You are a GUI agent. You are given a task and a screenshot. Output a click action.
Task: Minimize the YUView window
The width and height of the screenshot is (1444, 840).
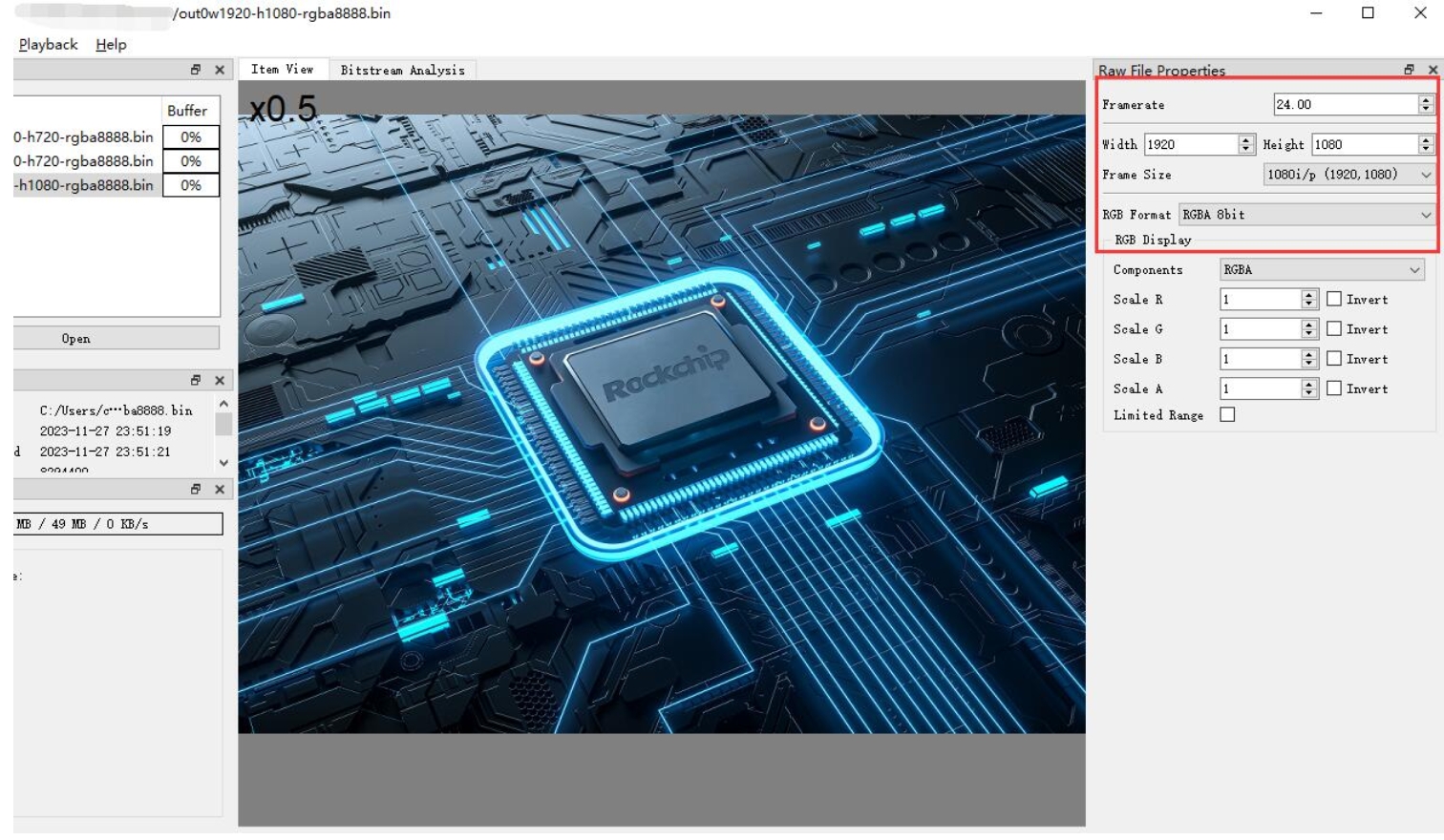[x=1316, y=13]
